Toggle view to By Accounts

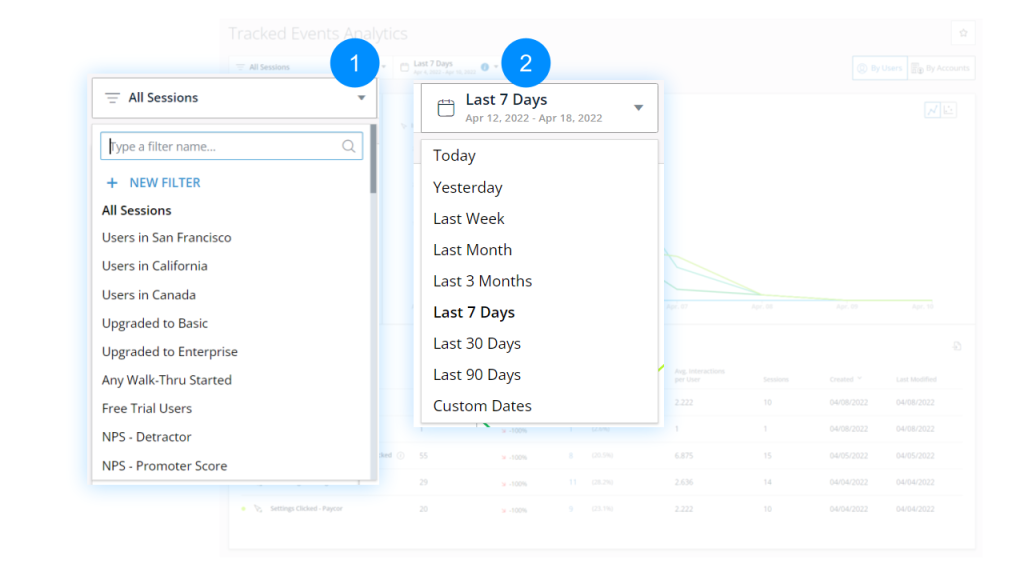pyautogui.click(x=940, y=68)
